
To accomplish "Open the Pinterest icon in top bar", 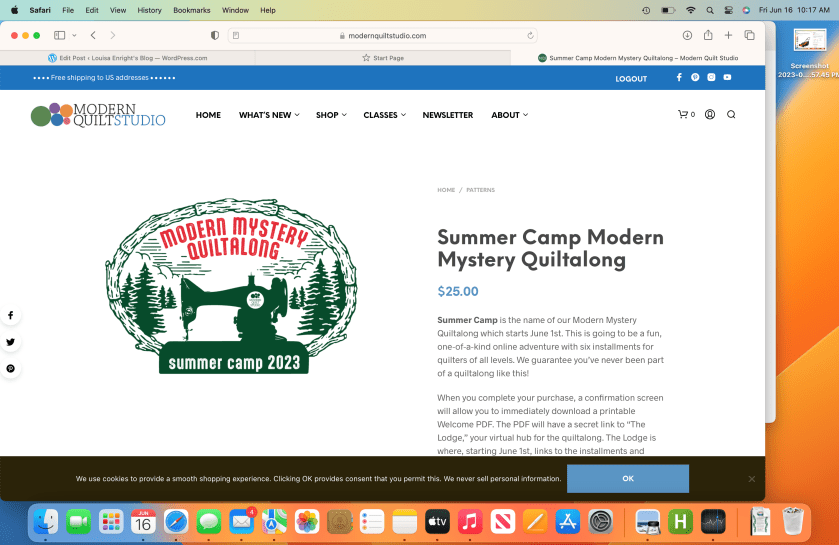I will point(695,78).
